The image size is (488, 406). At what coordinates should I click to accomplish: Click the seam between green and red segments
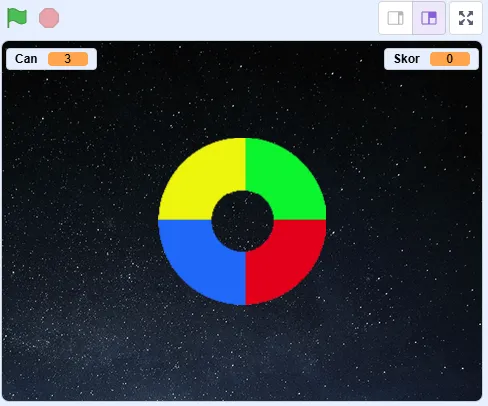[x=300, y=220]
